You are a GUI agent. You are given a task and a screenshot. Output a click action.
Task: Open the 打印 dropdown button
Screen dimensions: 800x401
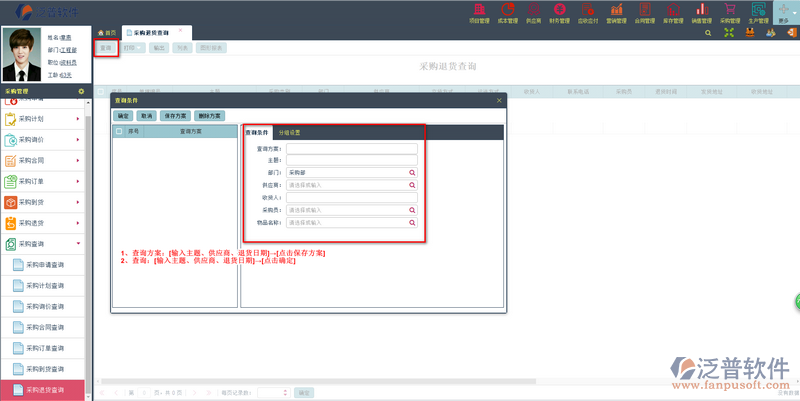pos(133,48)
